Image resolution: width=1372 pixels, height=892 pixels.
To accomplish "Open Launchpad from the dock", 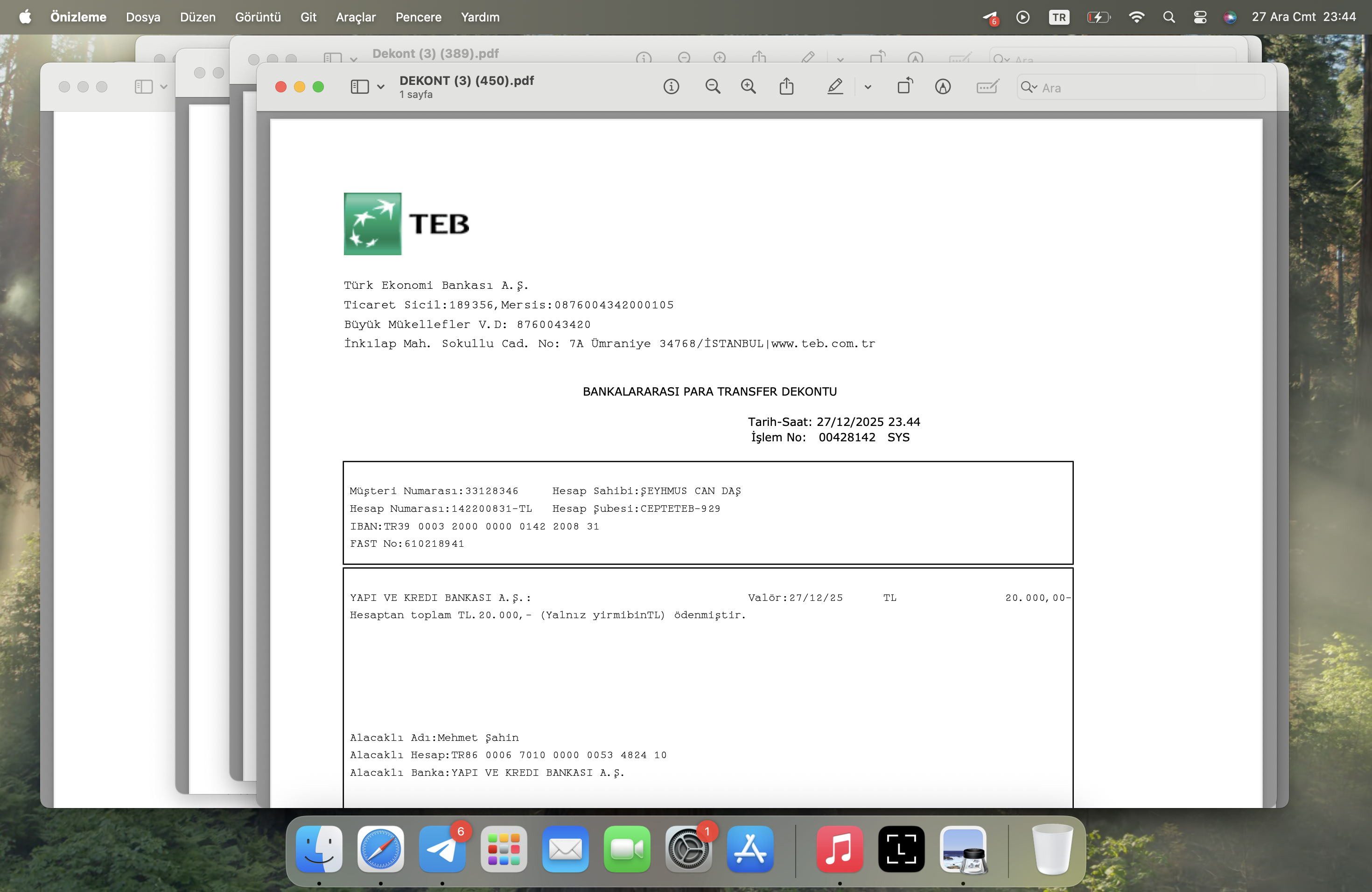I will pos(504,850).
